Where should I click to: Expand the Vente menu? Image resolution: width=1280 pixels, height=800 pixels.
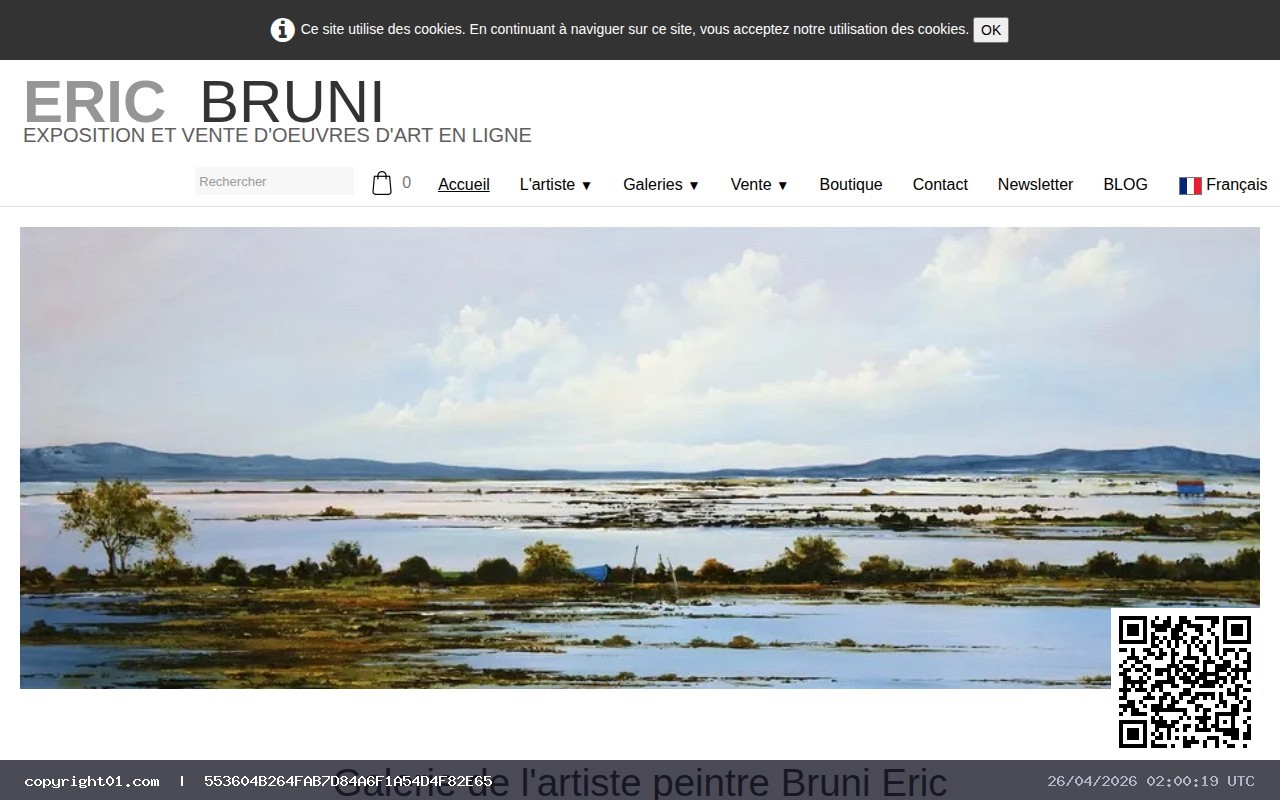[760, 184]
